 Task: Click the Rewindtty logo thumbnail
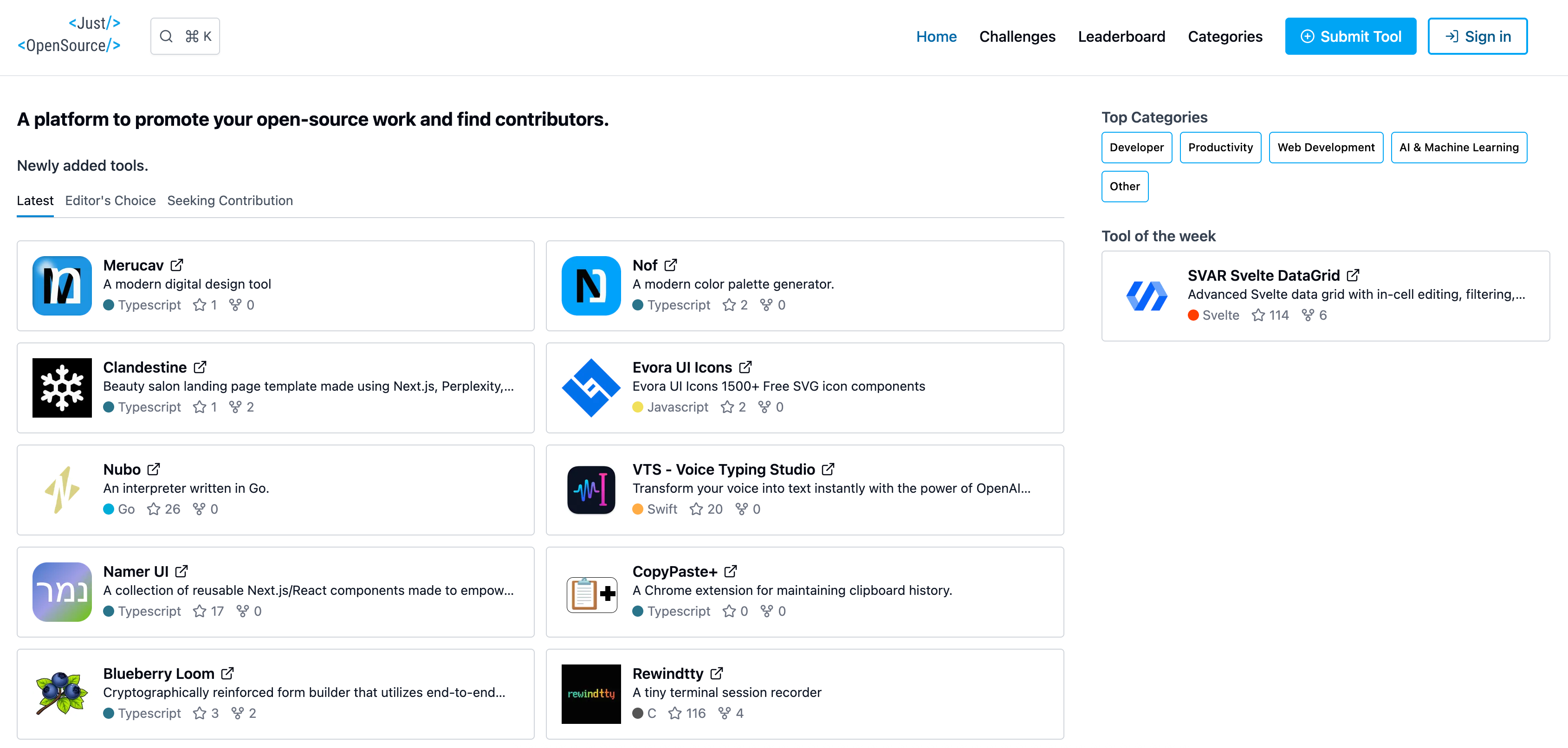[590, 694]
